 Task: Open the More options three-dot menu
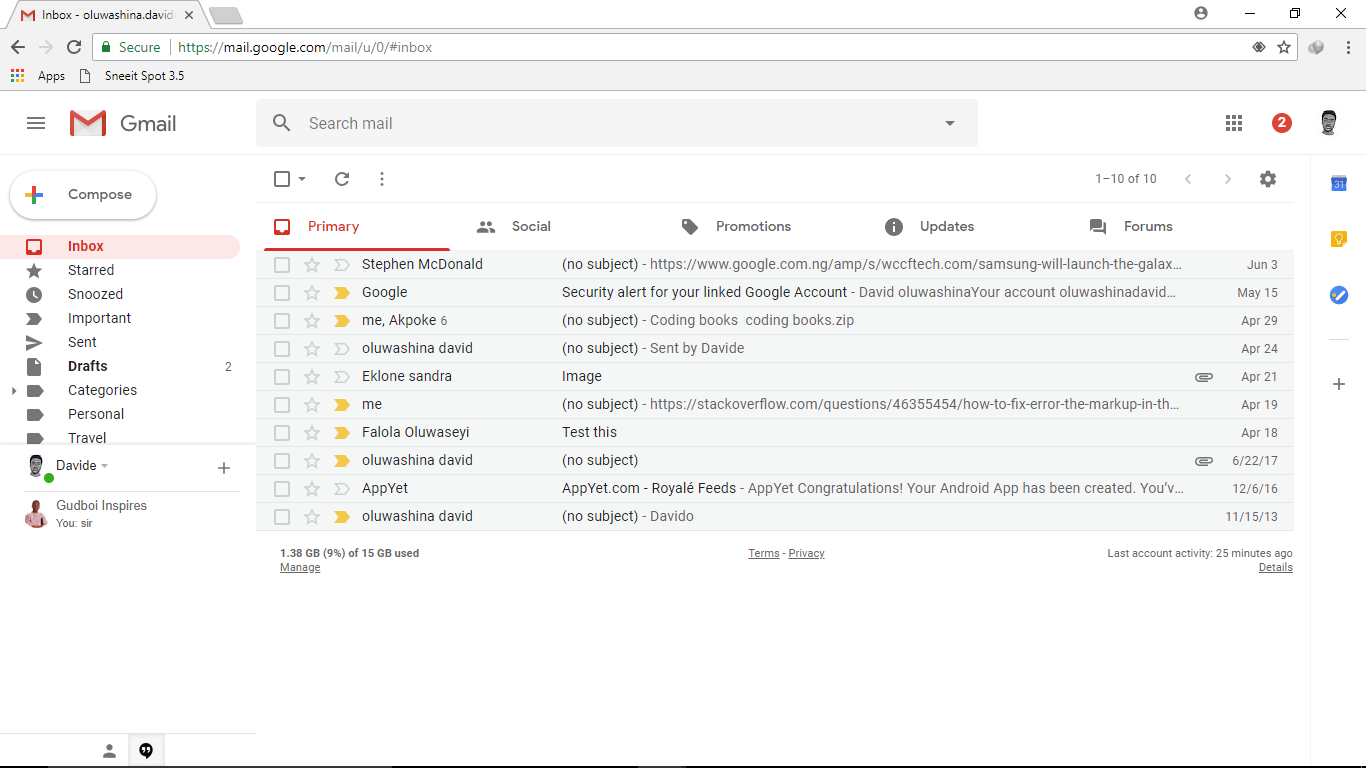(x=382, y=179)
